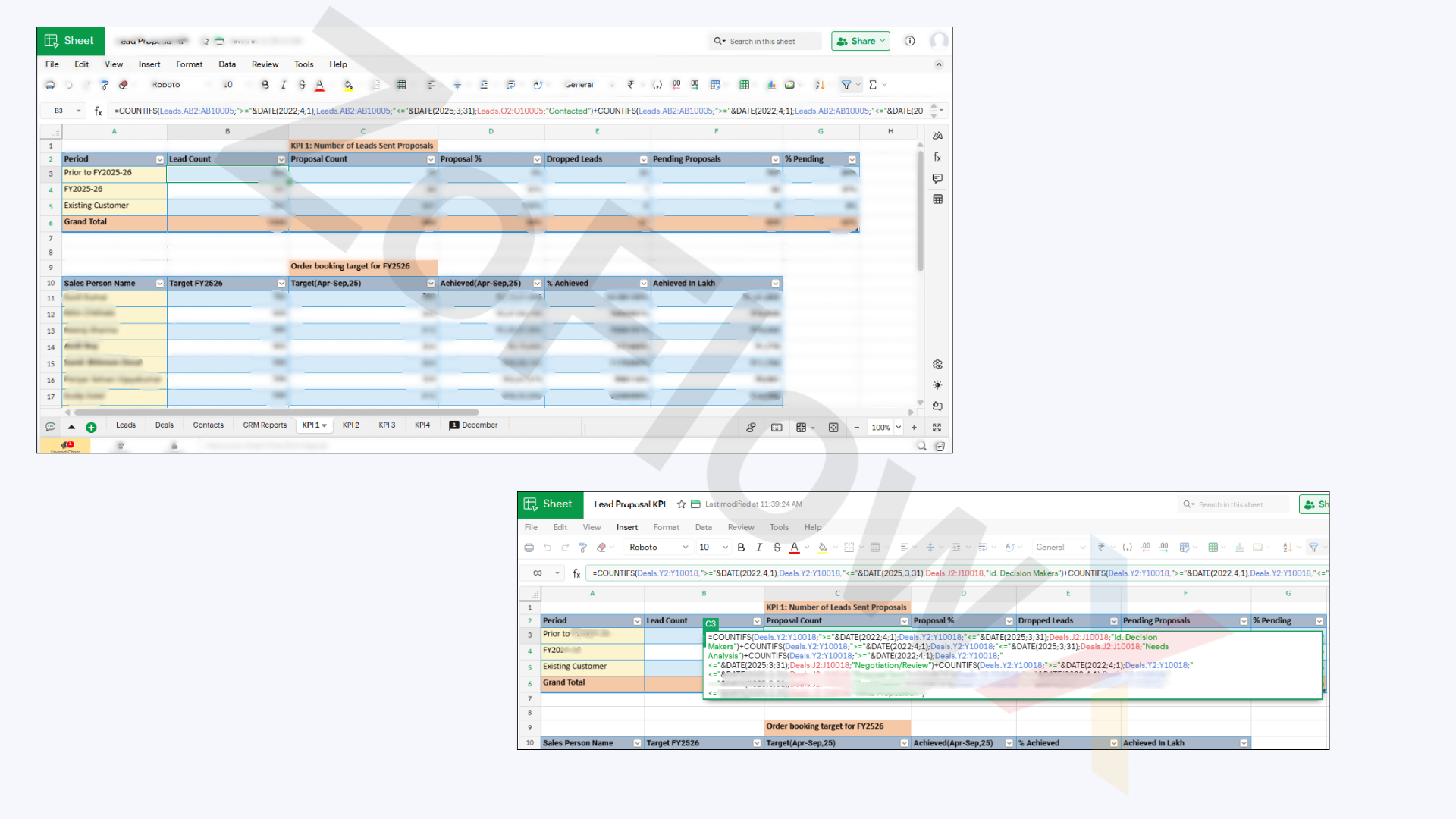The height and width of the screenshot is (819, 1456).
Task: Click the Share button in the top window
Action: click(861, 41)
